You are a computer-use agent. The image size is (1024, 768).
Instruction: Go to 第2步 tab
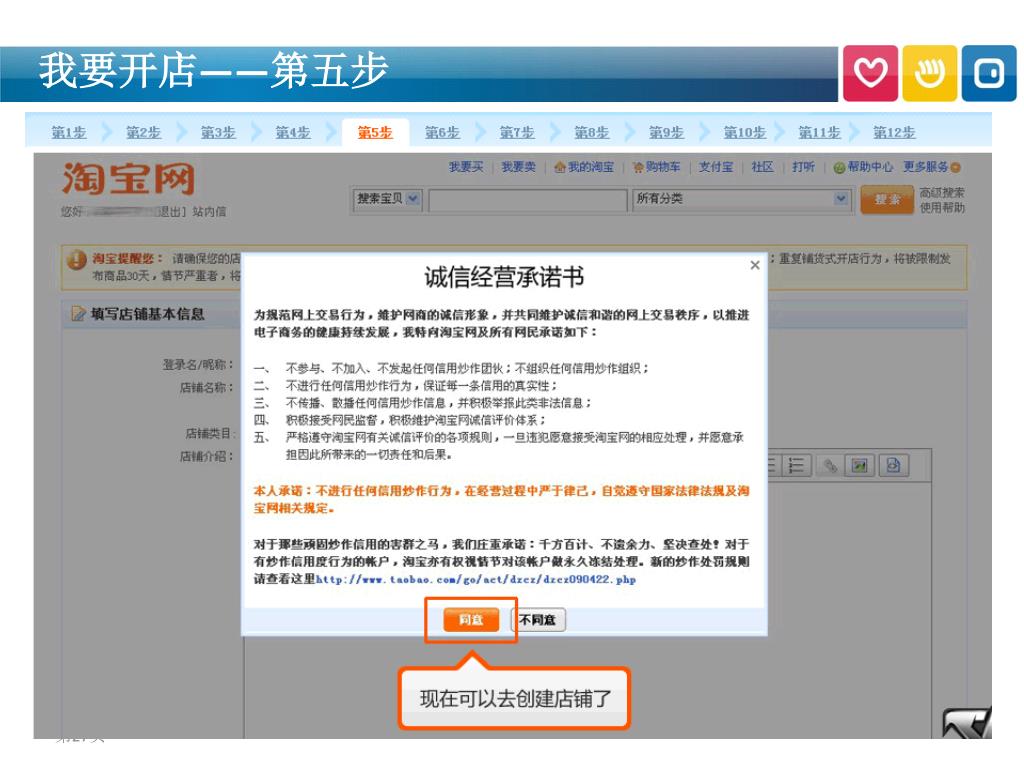143,133
